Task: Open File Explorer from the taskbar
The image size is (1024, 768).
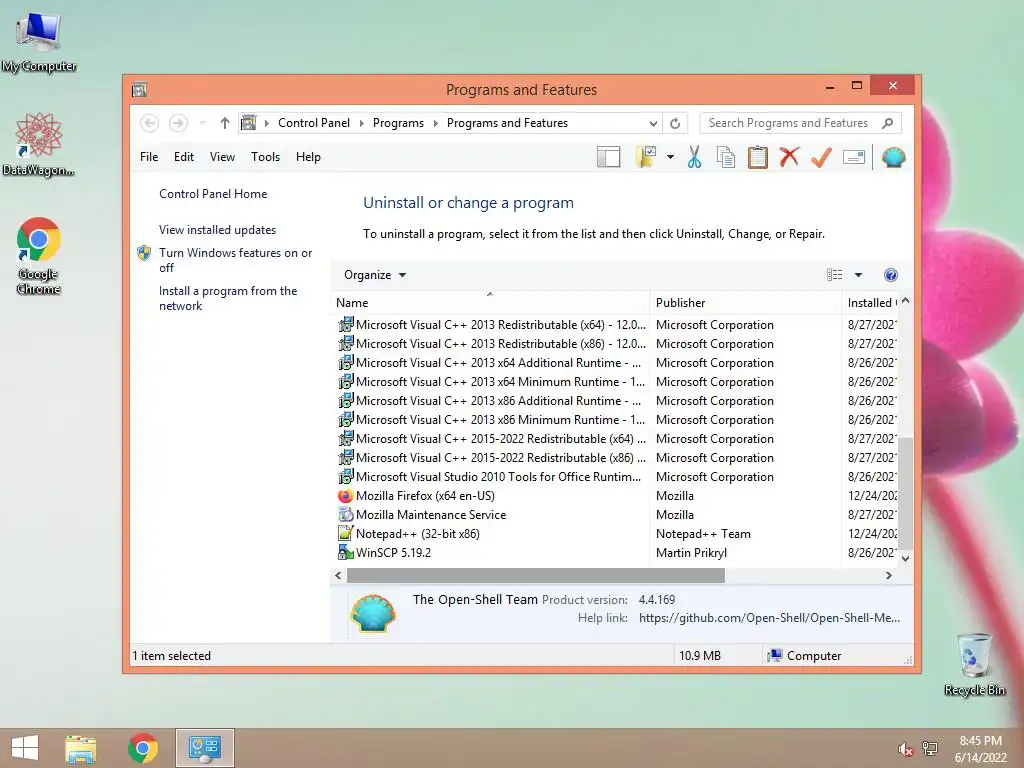Action: pos(81,748)
